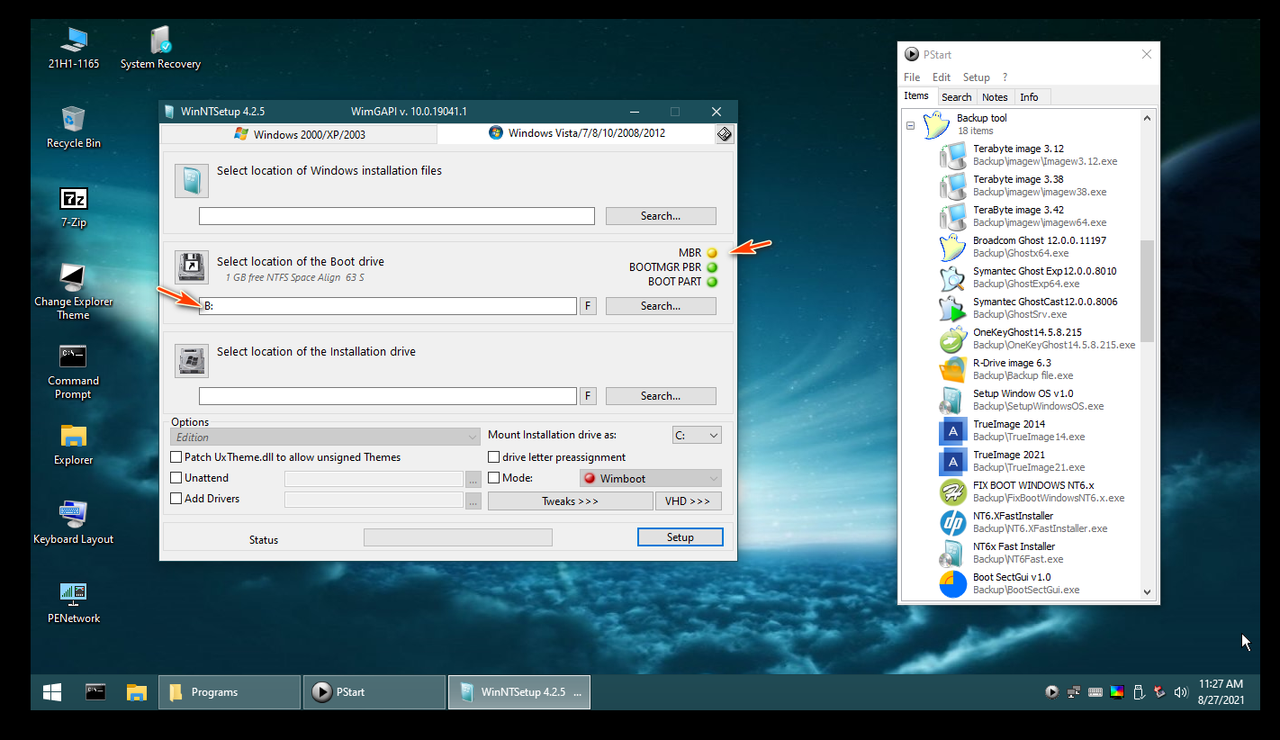This screenshot has height=740, width=1280.
Task: Click the Boot drive floppy icon
Action: click(192, 267)
